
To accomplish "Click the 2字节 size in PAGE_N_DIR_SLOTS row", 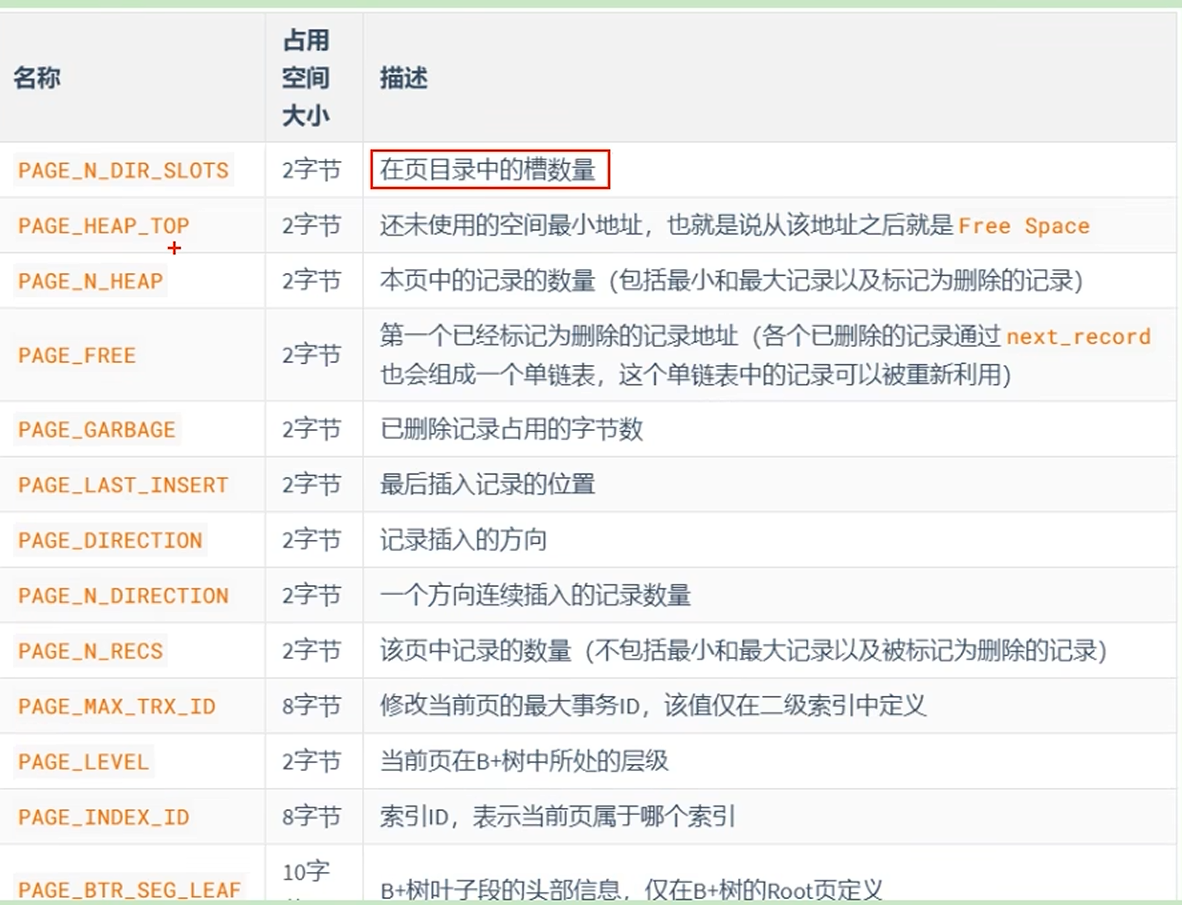I will click(311, 170).
